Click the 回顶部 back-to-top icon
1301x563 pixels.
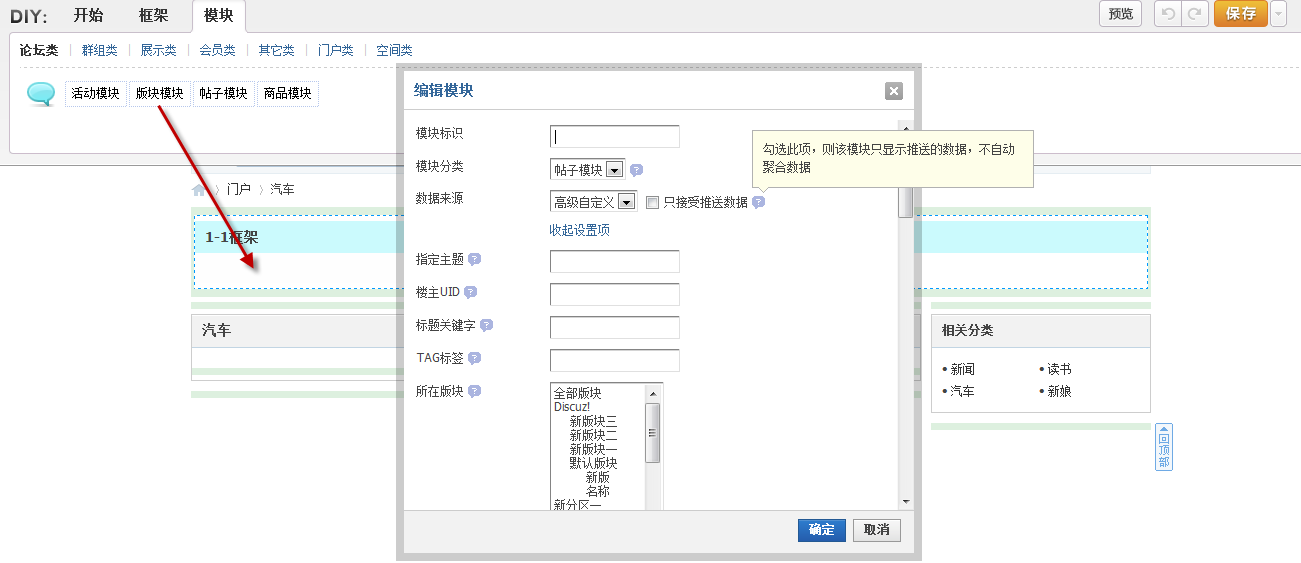[1163, 446]
